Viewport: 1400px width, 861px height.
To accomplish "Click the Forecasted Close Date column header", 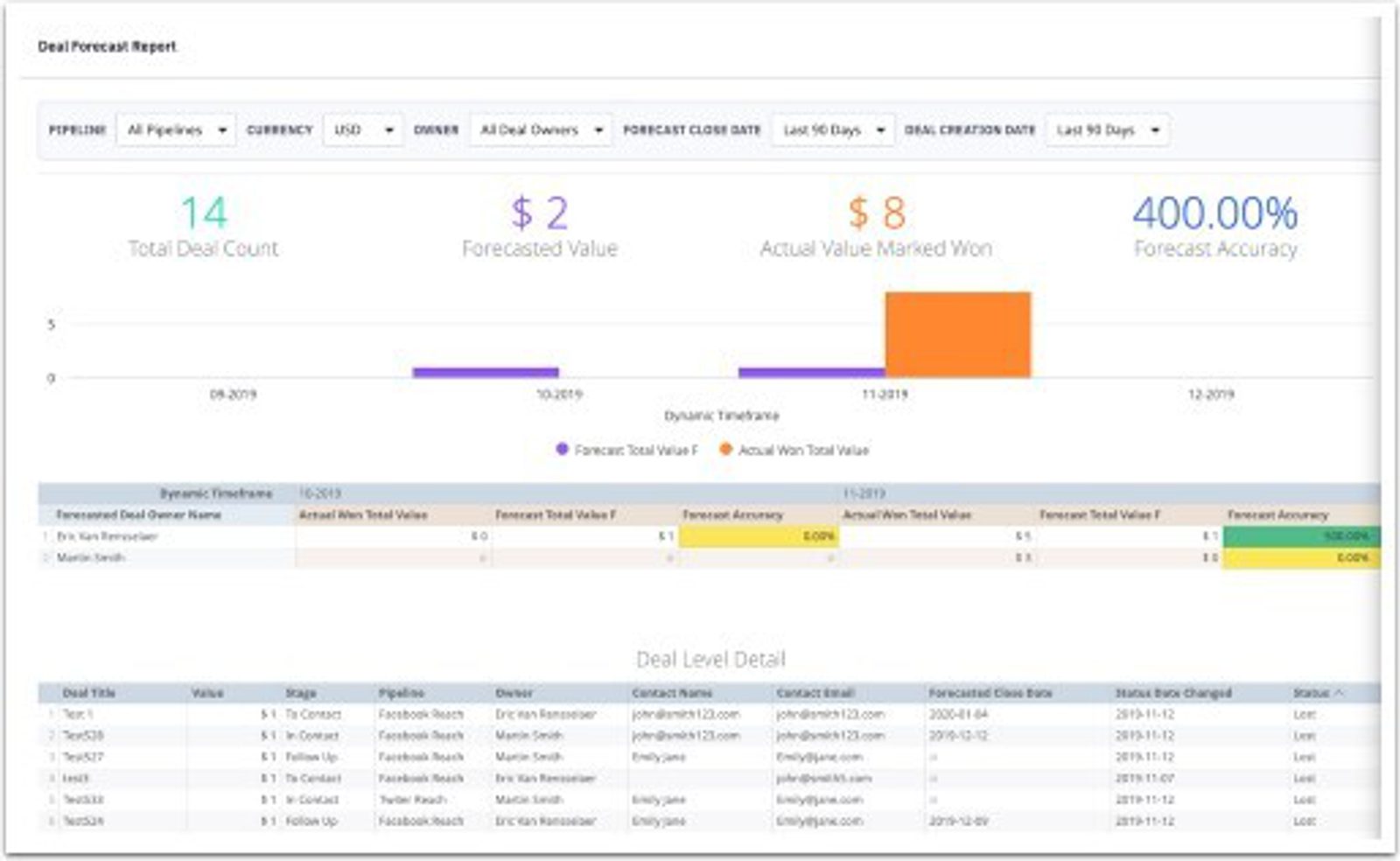I will point(990,693).
